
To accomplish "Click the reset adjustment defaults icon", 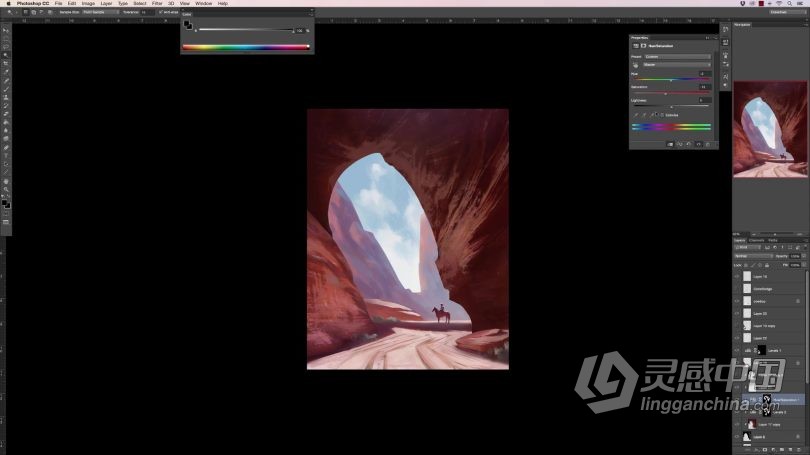I will pos(689,144).
